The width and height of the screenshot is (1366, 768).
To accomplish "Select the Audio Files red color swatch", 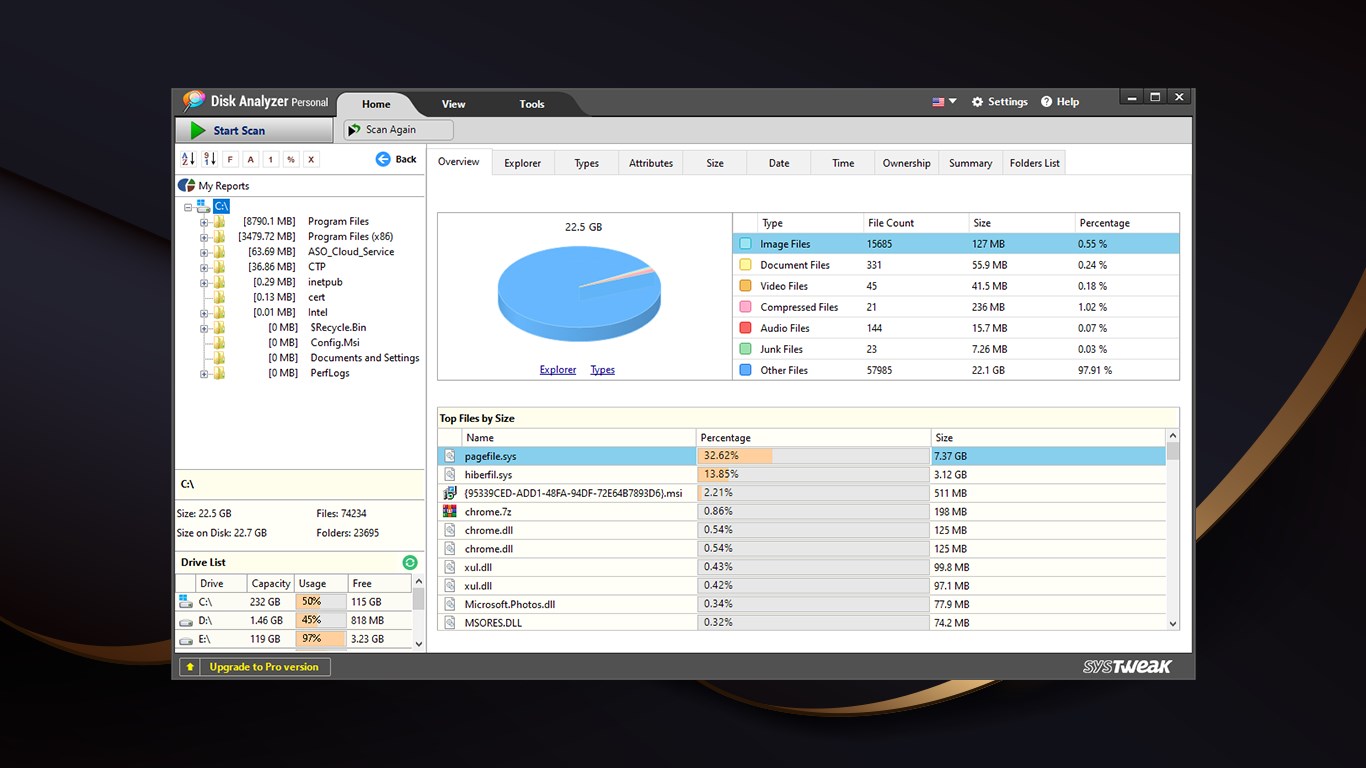I will (745, 328).
